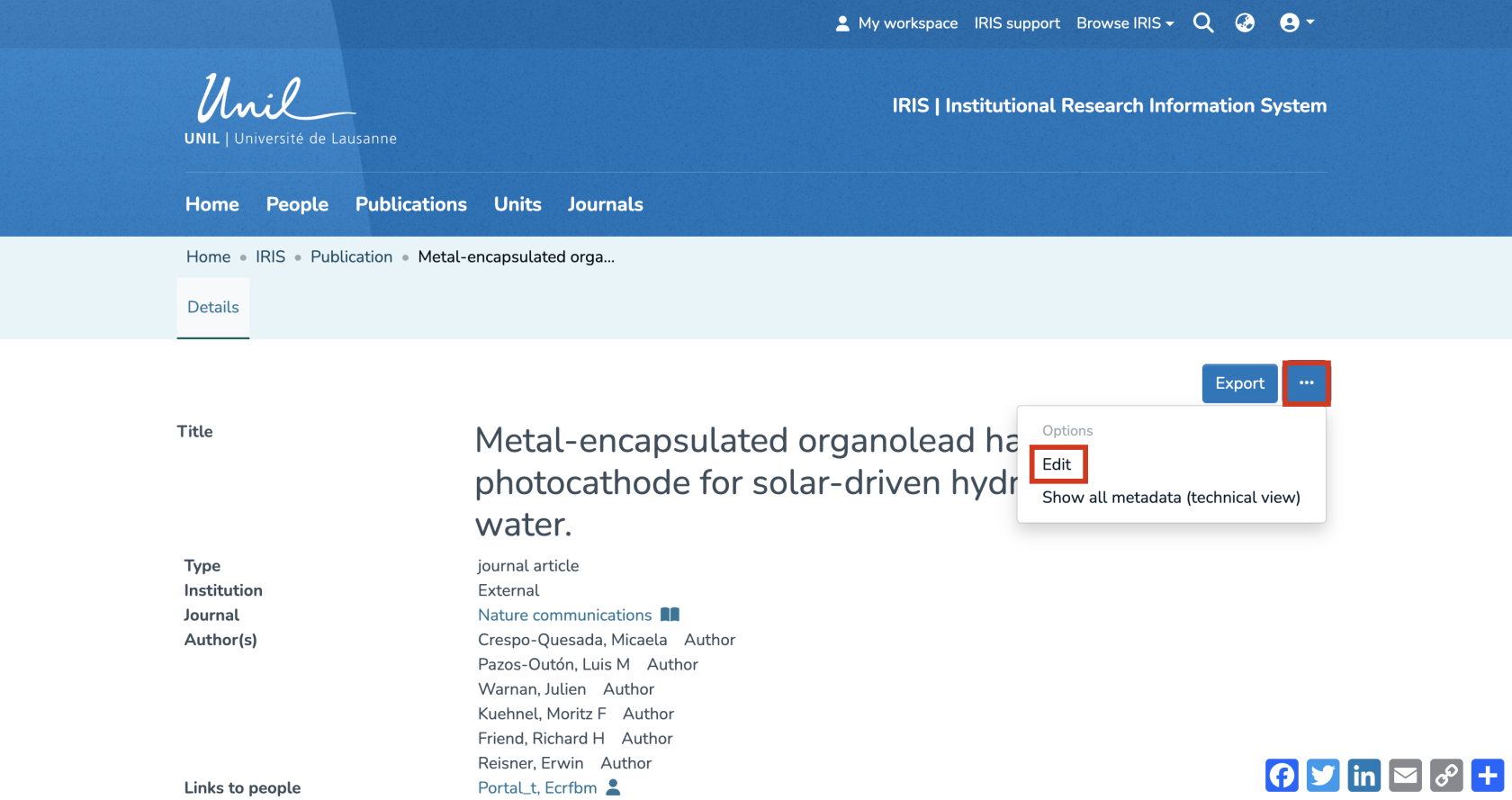Image resolution: width=1512 pixels, height=800 pixels.
Task: Share the publication on Twitter
Action: (x=1323, y=775)
